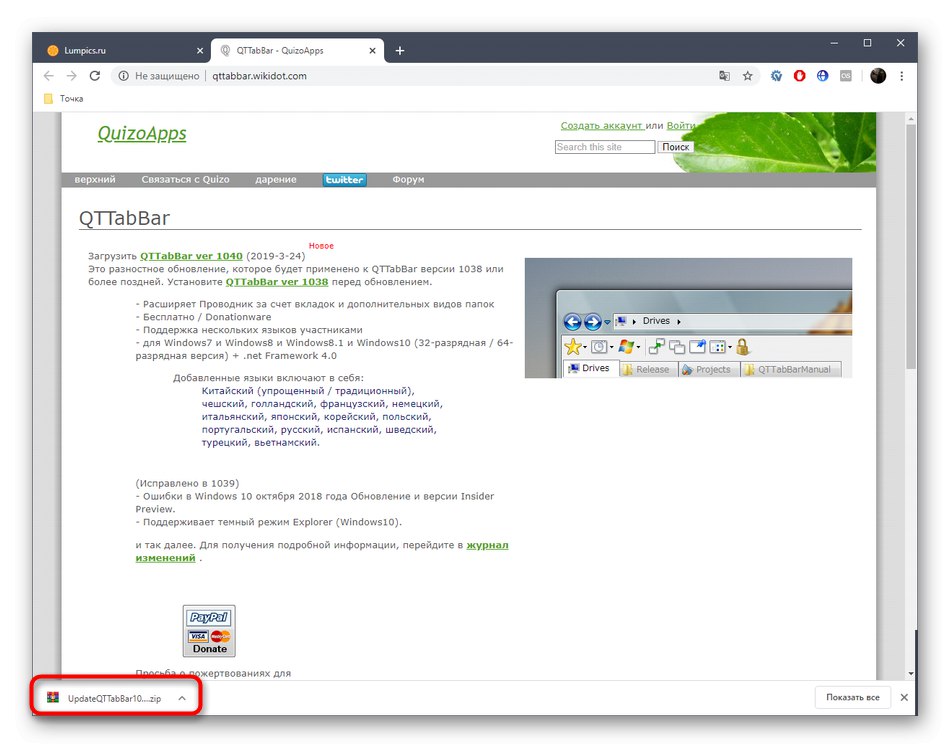The width and height of the screenshot is (950, 748).
Task: Open 'Связаться с Quizo' menu item
Action: (185, 179)
